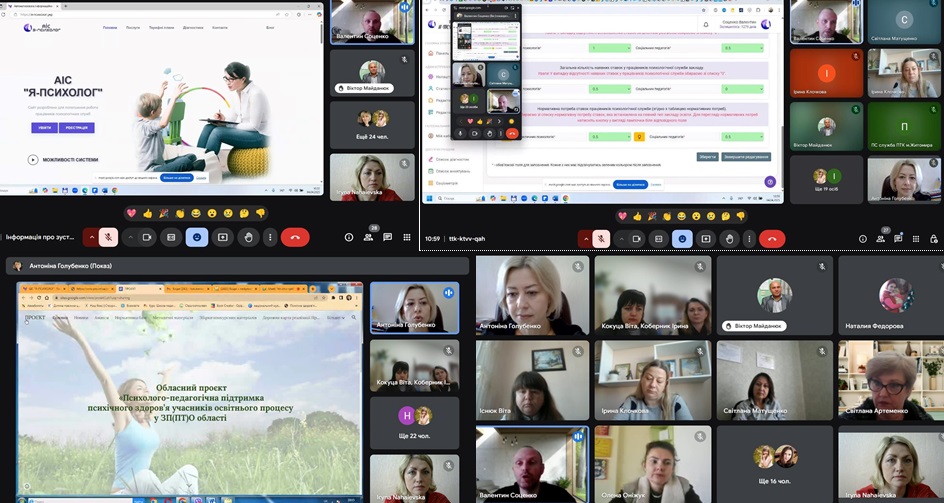The width and height of the screenshot is (944, 503).
Task: Click Антоніна Голубенко (Показ) presentation banner
Action: pos(70,266)
